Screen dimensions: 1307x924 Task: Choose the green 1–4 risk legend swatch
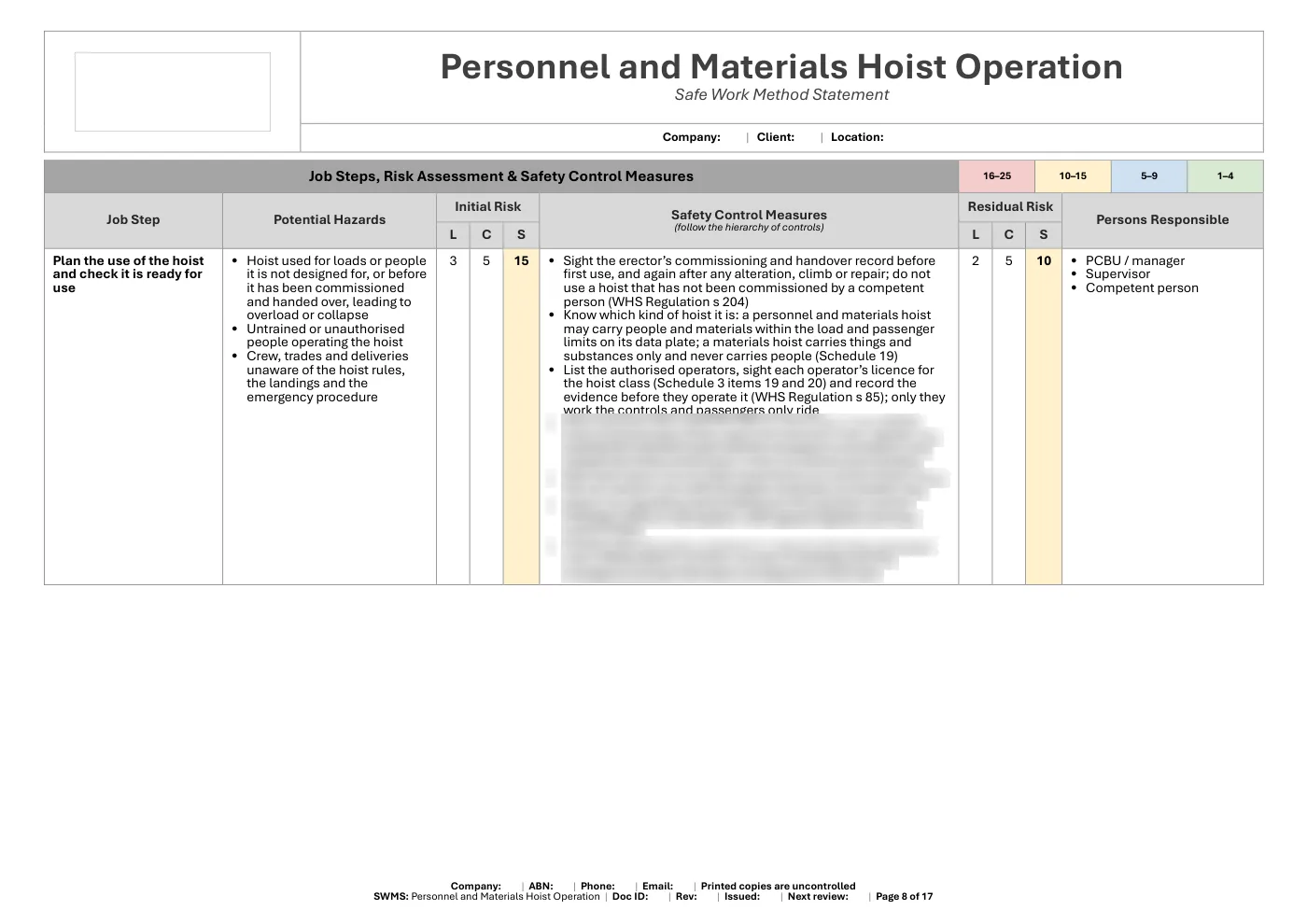(x=1225, y=176)
